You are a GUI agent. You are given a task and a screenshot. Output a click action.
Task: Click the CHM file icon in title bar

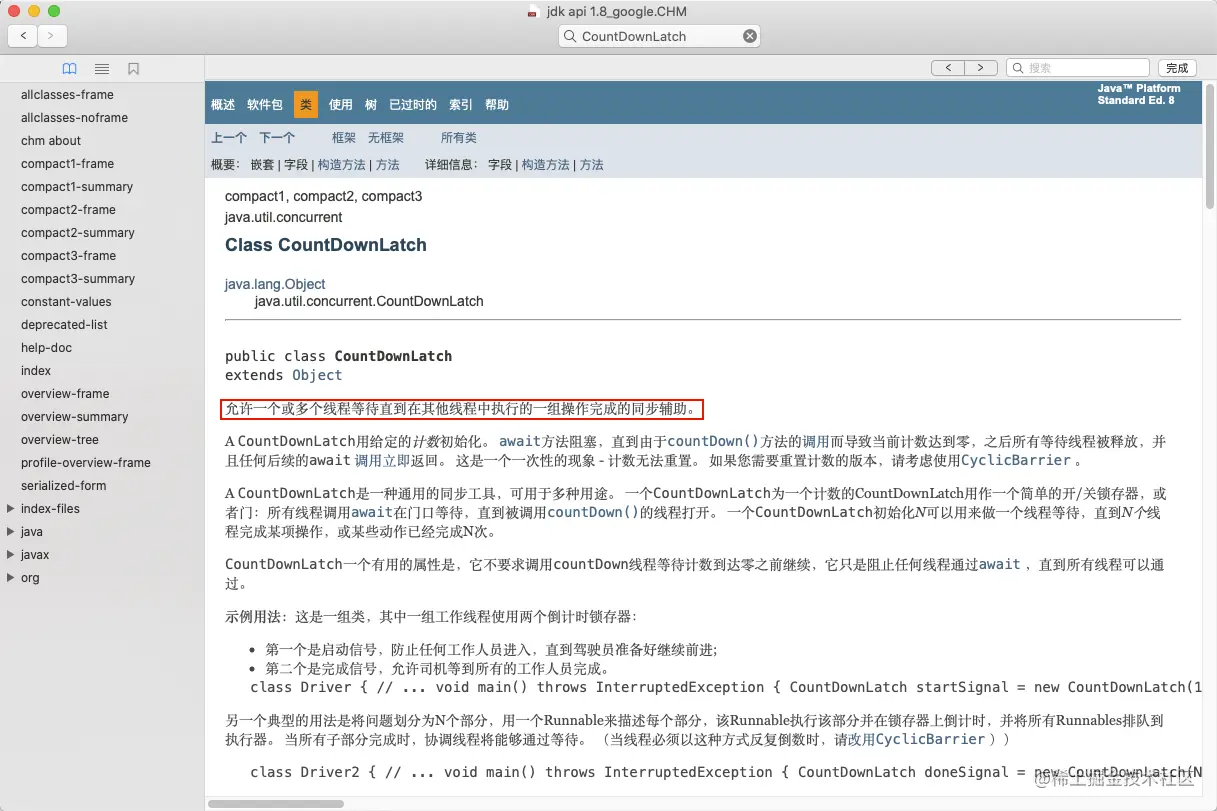click(x=534, y=12)
